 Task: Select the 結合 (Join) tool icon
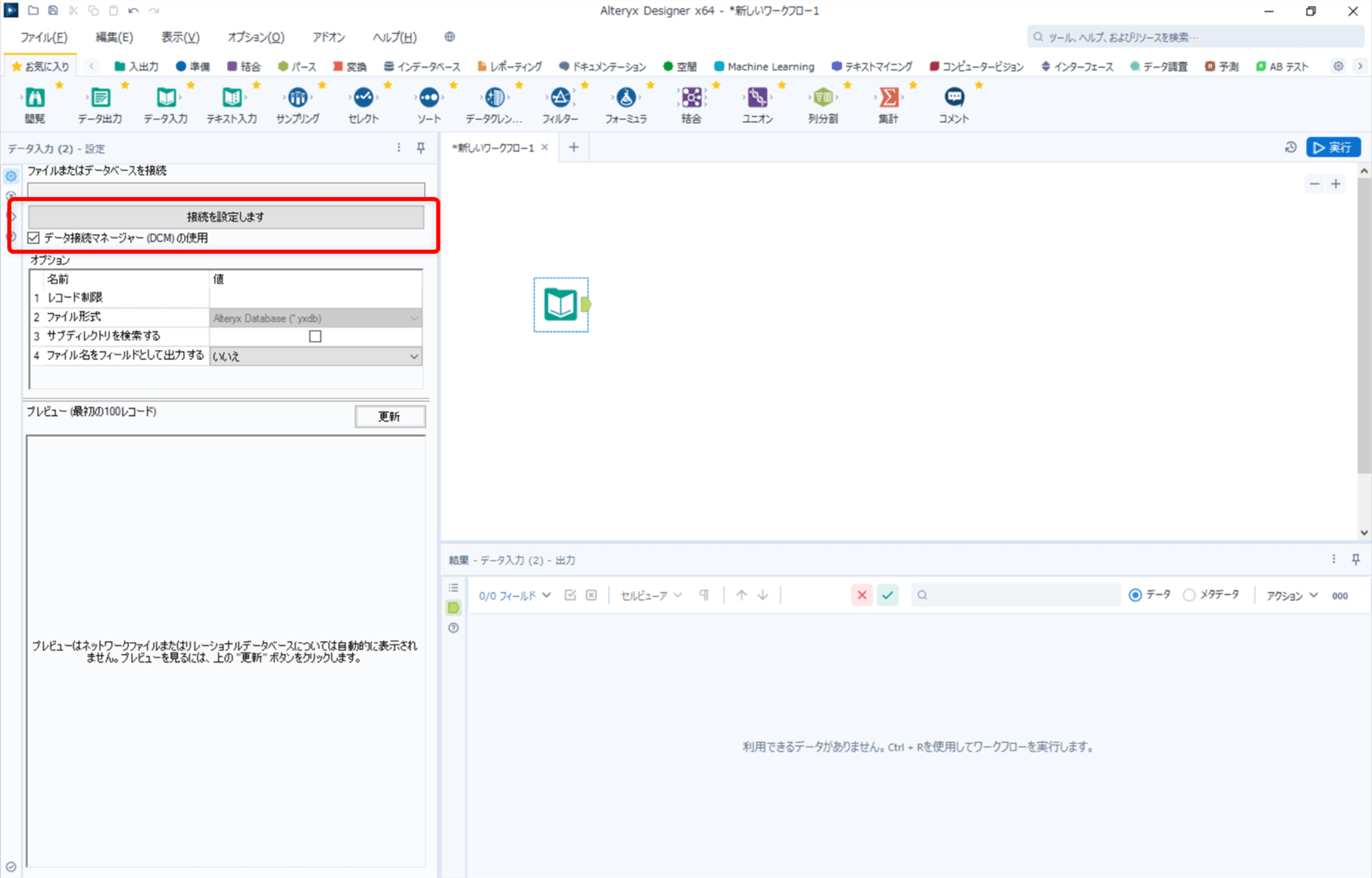pyautogui.click(x=691, y=97)
